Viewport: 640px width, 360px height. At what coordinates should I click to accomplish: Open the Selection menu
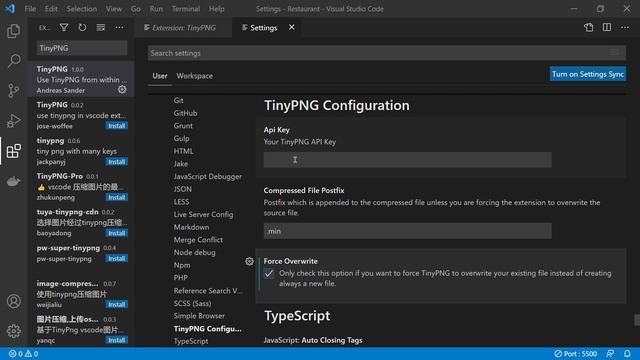point(82,9)
